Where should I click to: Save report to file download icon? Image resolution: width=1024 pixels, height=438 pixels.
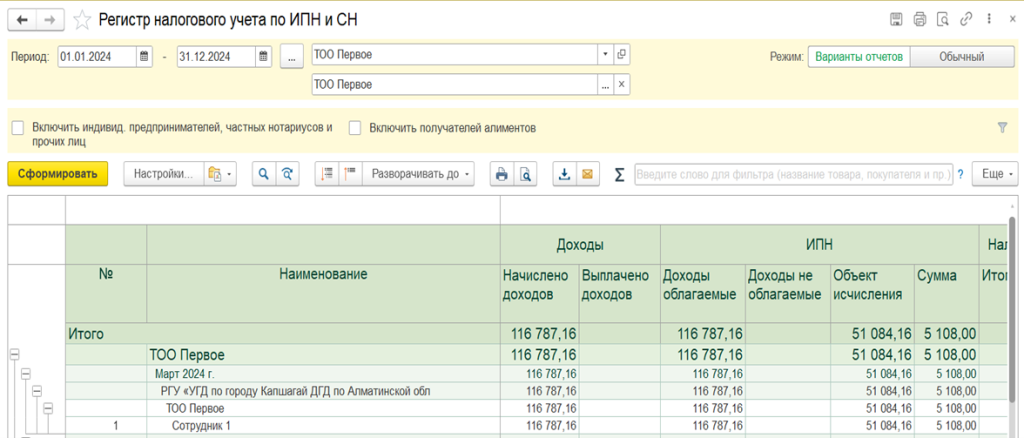click(x=565, y=174)
